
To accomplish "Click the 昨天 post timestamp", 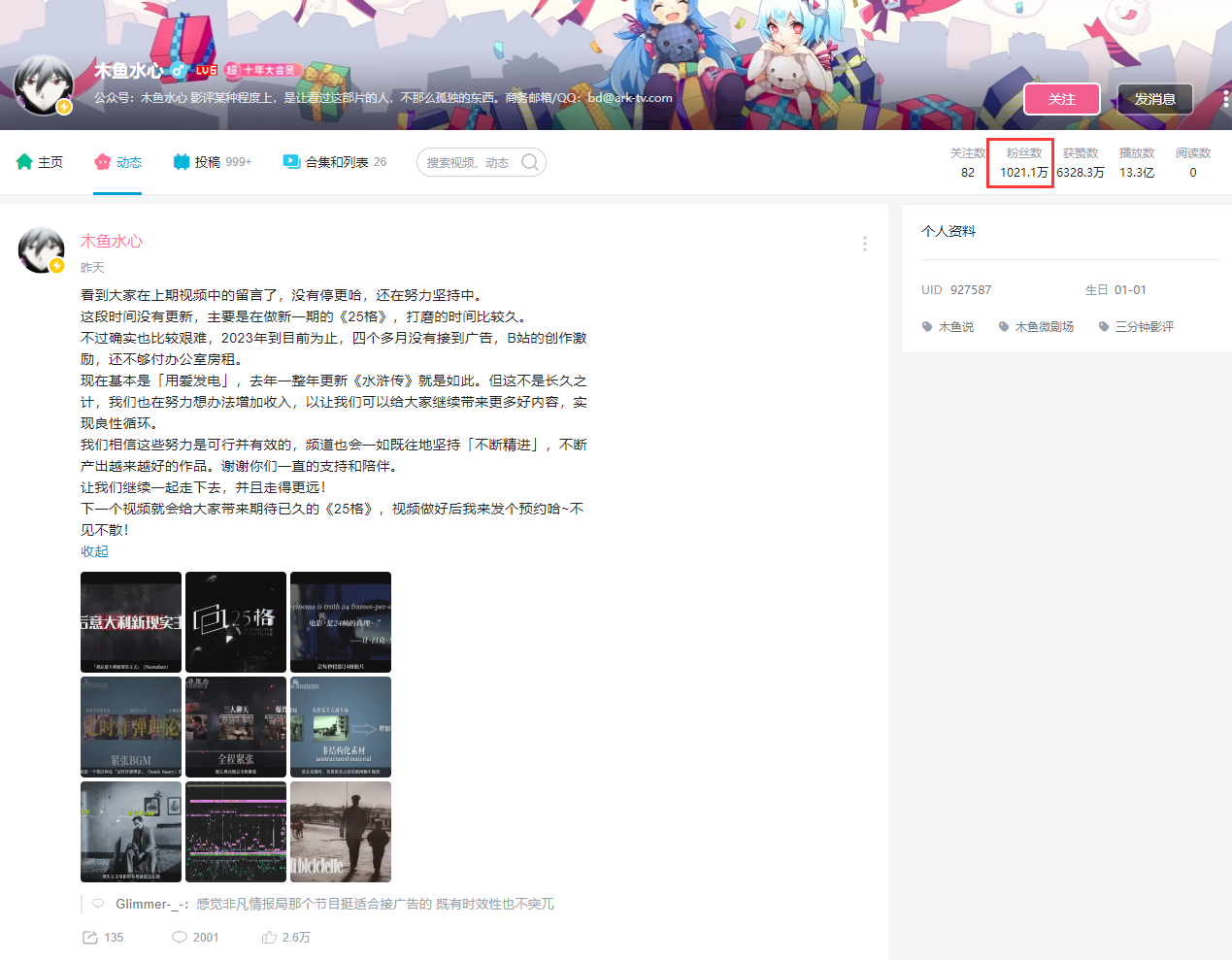I will (92, 268).
